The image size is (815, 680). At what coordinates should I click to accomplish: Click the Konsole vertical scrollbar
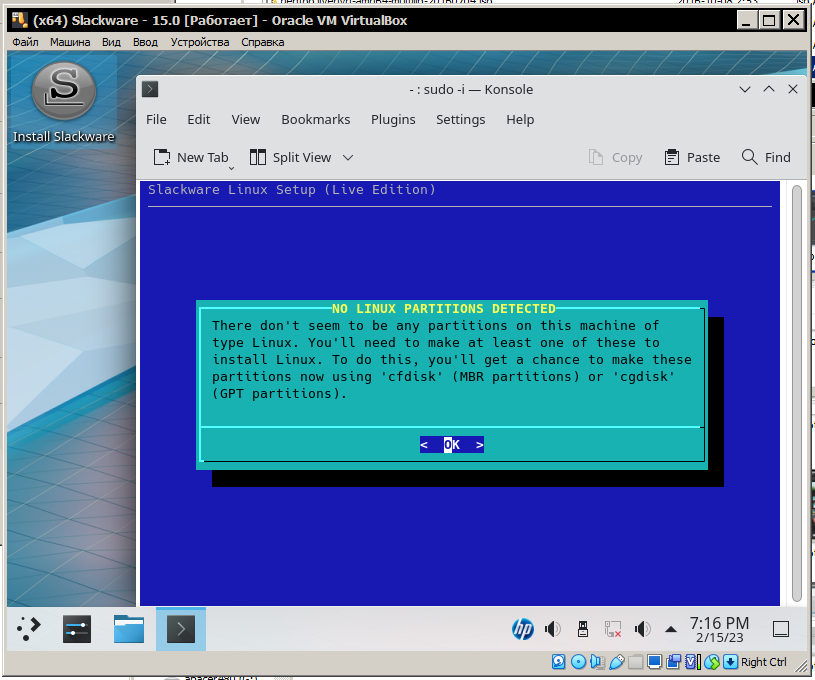coord(797,393)
